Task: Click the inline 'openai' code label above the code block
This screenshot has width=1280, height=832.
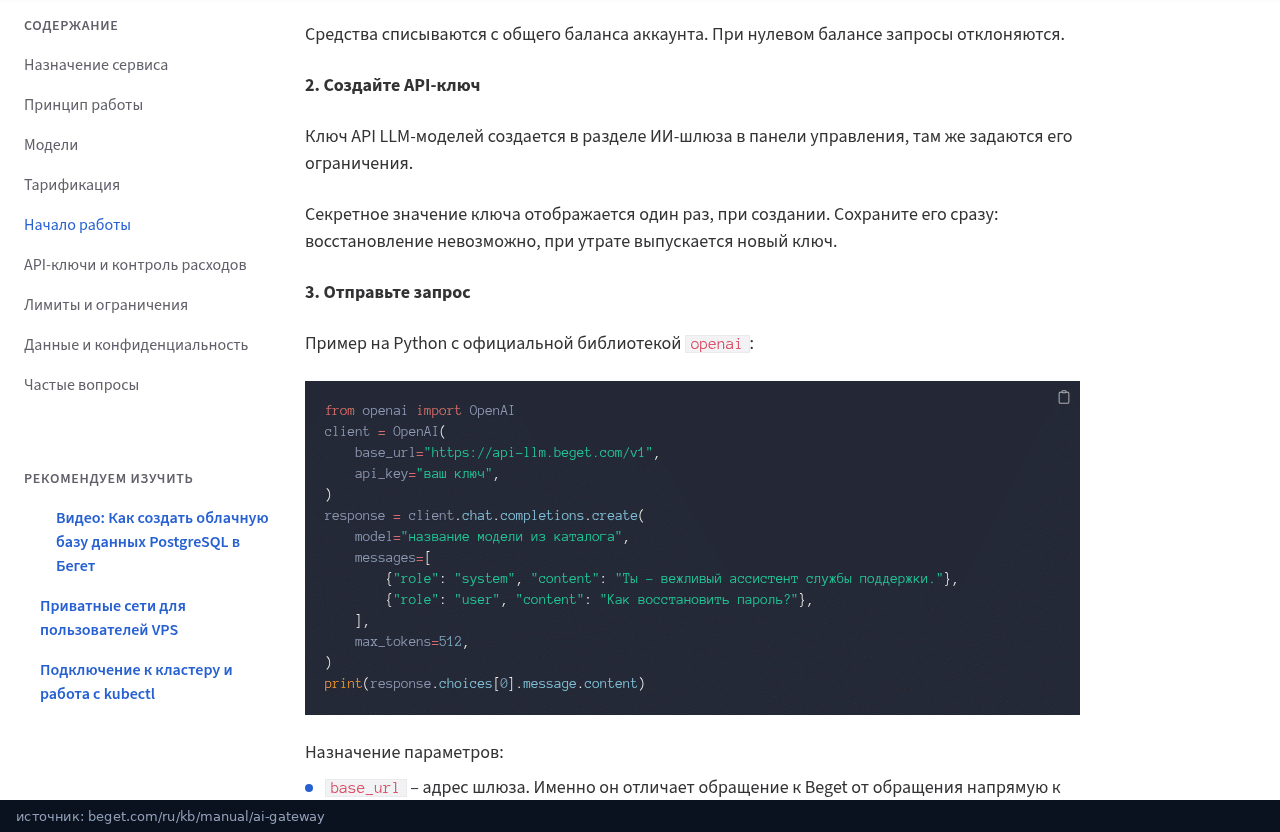Action: click(717, 344)
